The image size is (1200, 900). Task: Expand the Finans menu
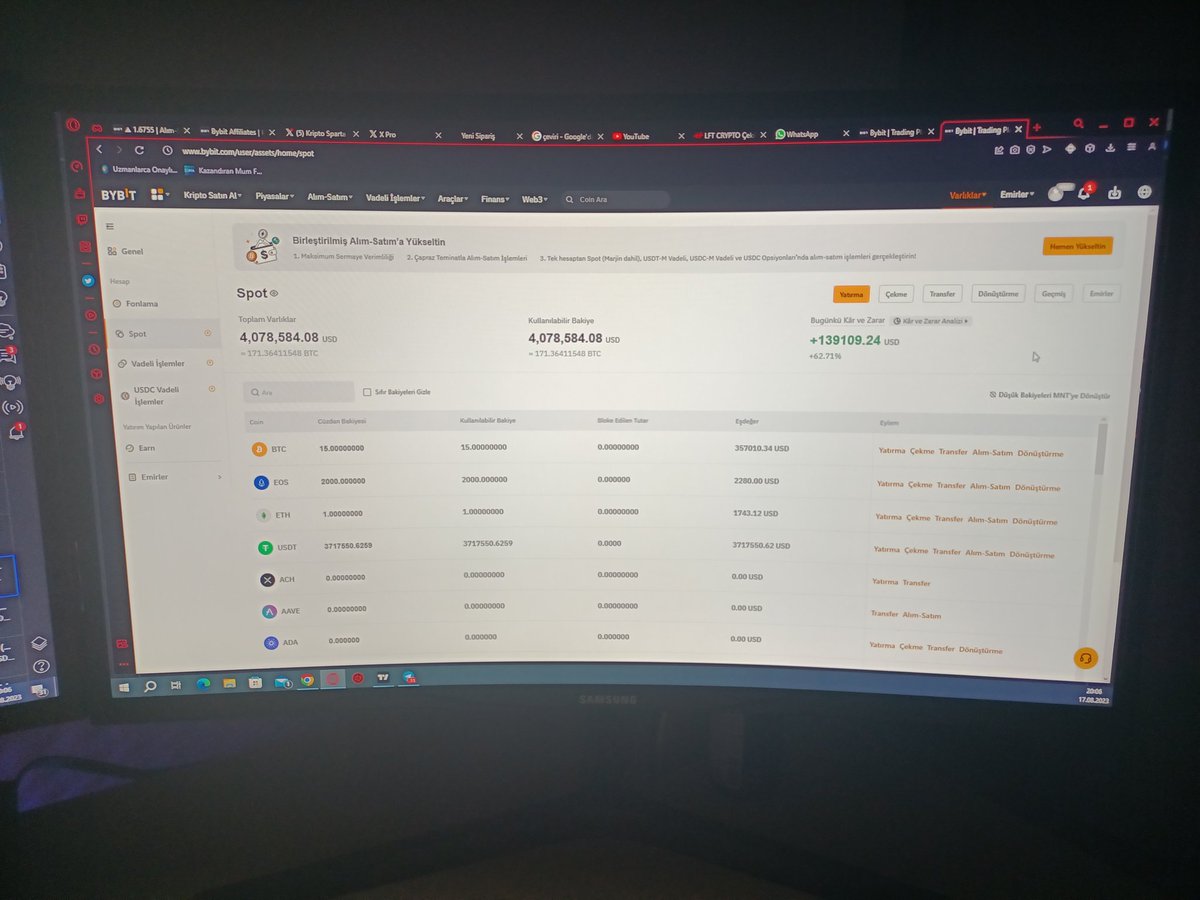click(x=496, y=199)
